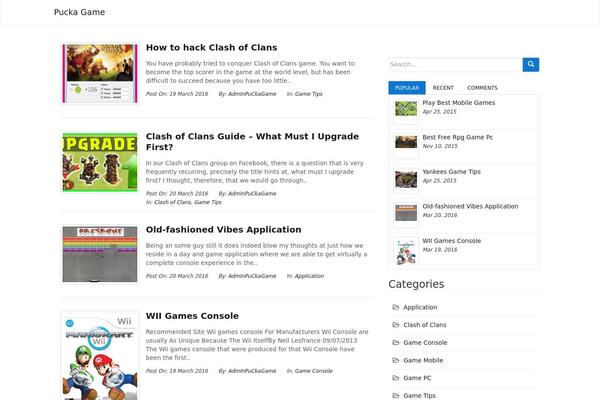Viewport: 600px width, 400px height.
Task: Open Clash of Clans Guide upgrade article
Action: point(252,142)
